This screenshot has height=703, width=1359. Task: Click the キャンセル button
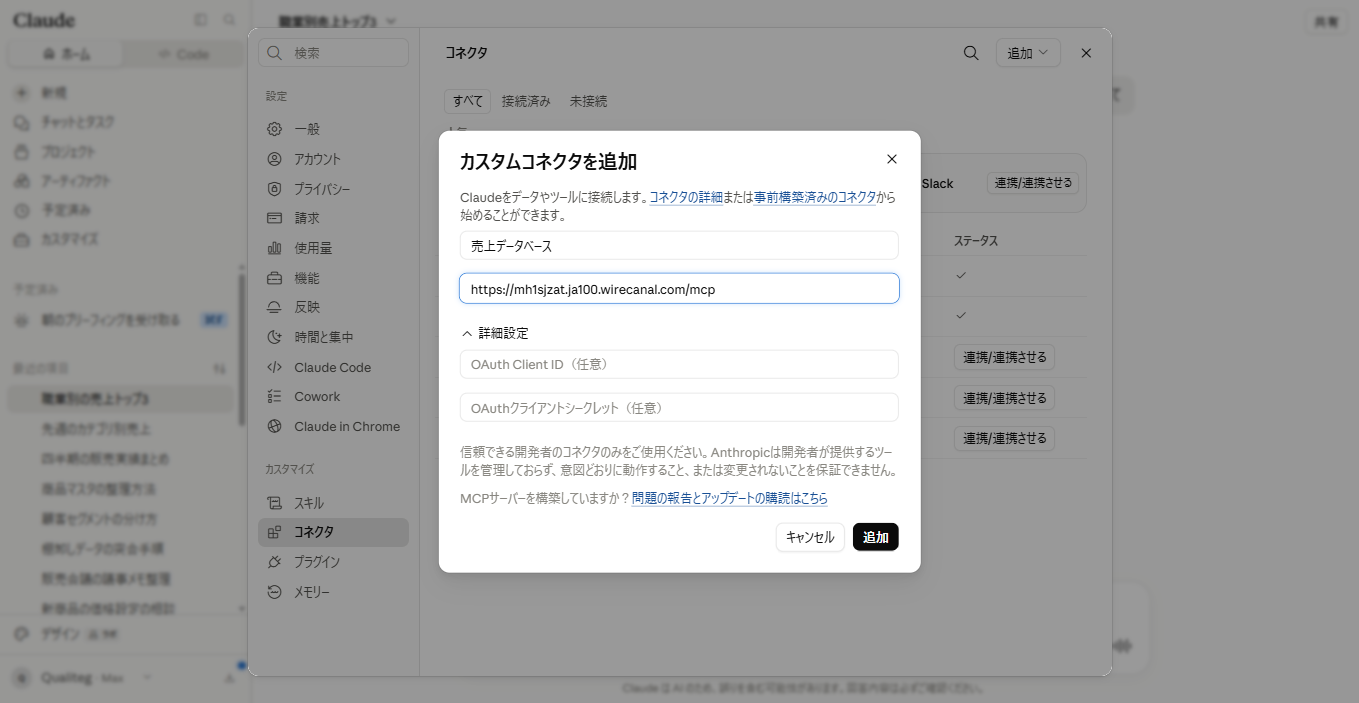pos(810,537)
